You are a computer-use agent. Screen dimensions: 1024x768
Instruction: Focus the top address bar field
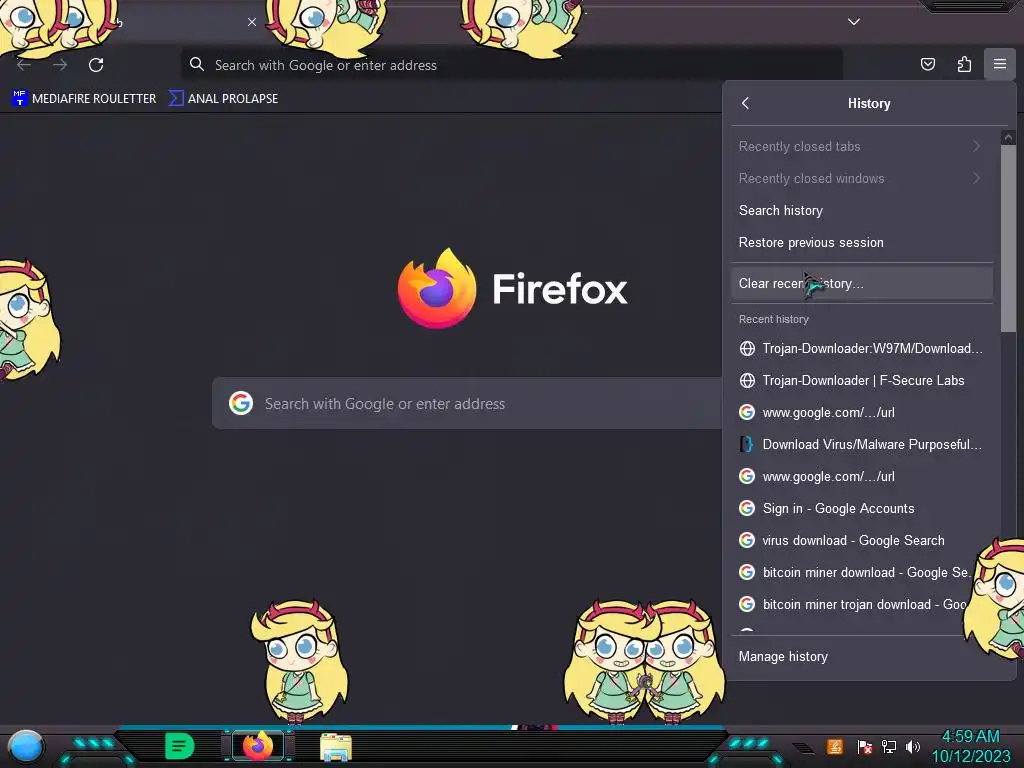[x=511, y=65]
